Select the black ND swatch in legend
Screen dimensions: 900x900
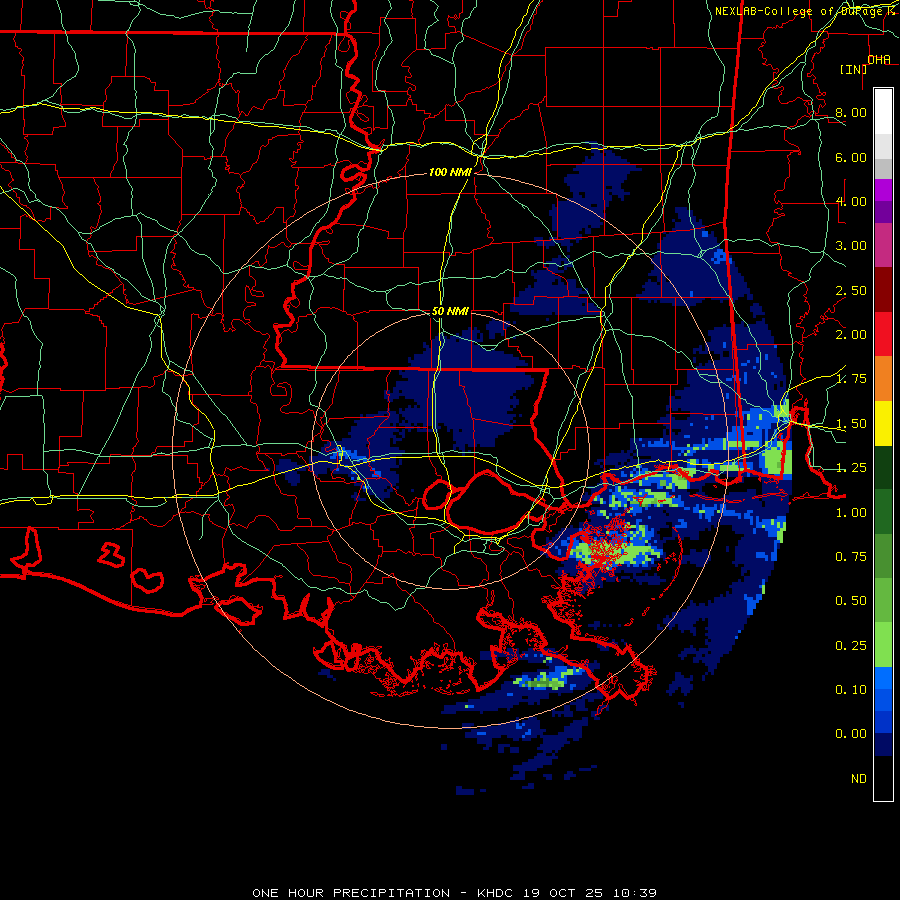click(883, 778)
